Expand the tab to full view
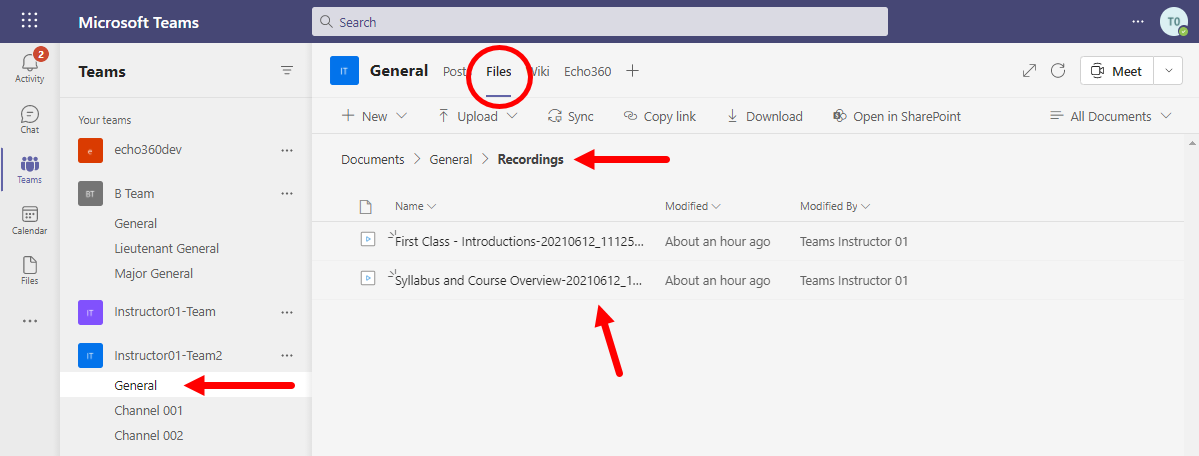Screen dimensions: 1199x456 pos(1029,71)
